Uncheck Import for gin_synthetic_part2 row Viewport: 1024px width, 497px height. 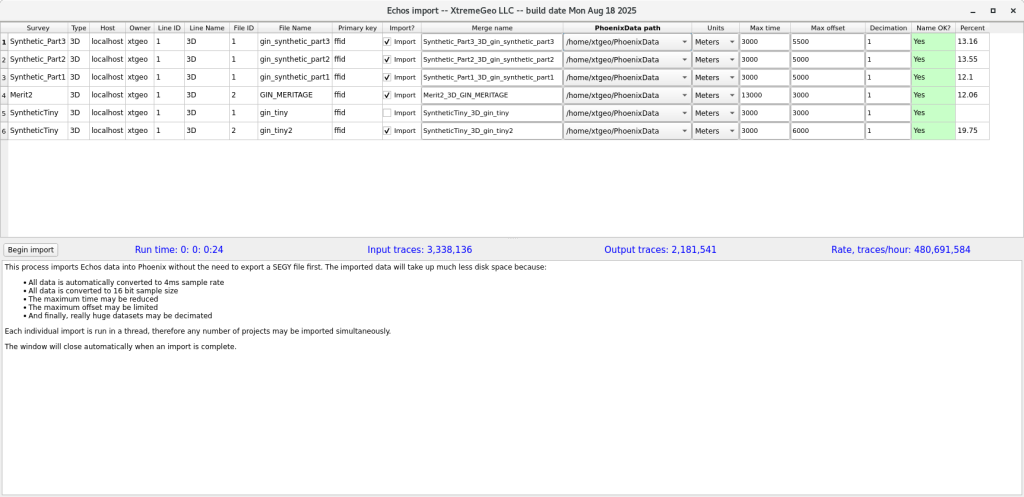(x=387, y=59)
